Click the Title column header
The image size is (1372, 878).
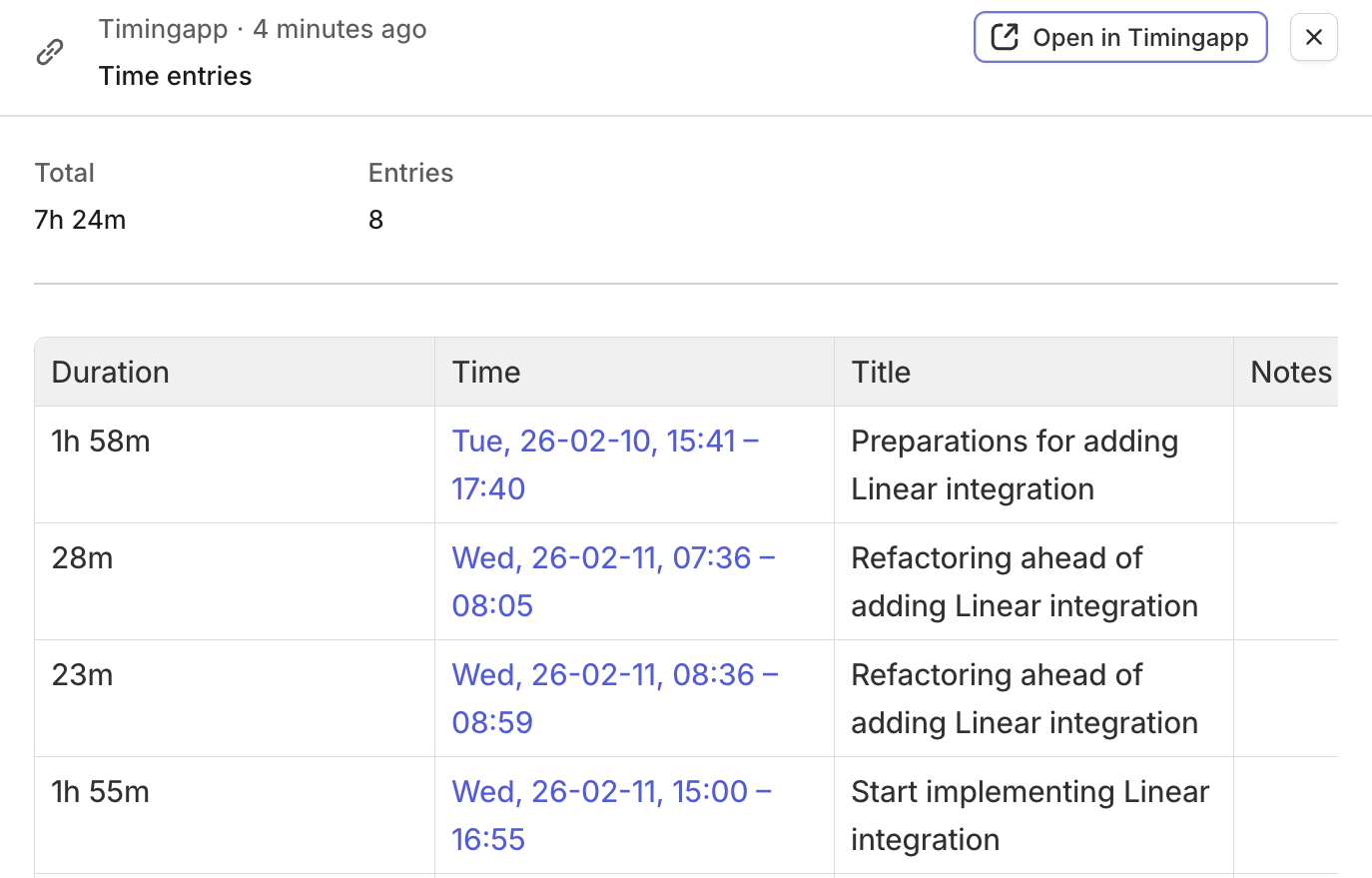pos(881,373)
